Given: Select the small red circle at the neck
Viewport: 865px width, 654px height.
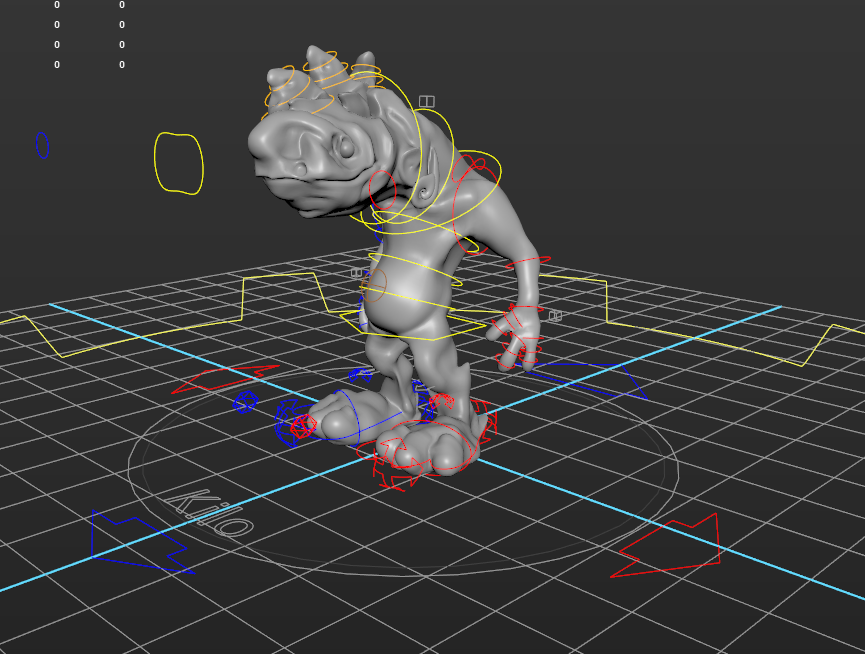Looking at the screenshot, I should click(382, 190).
